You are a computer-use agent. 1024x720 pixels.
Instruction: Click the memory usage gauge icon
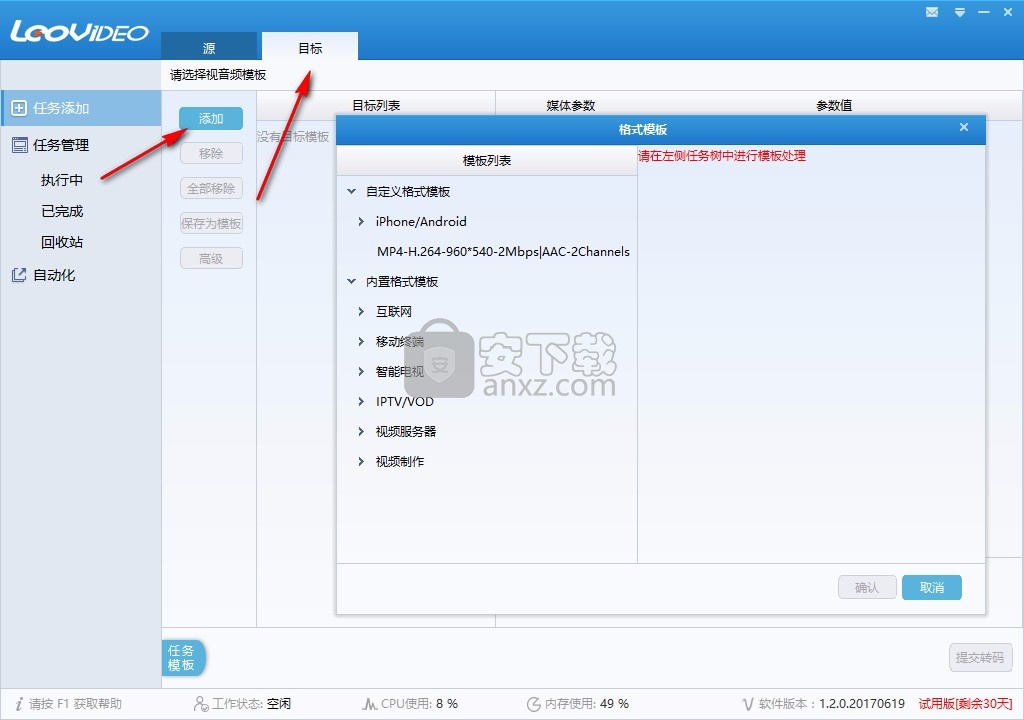pyautogui.click(x=534, y=704)
